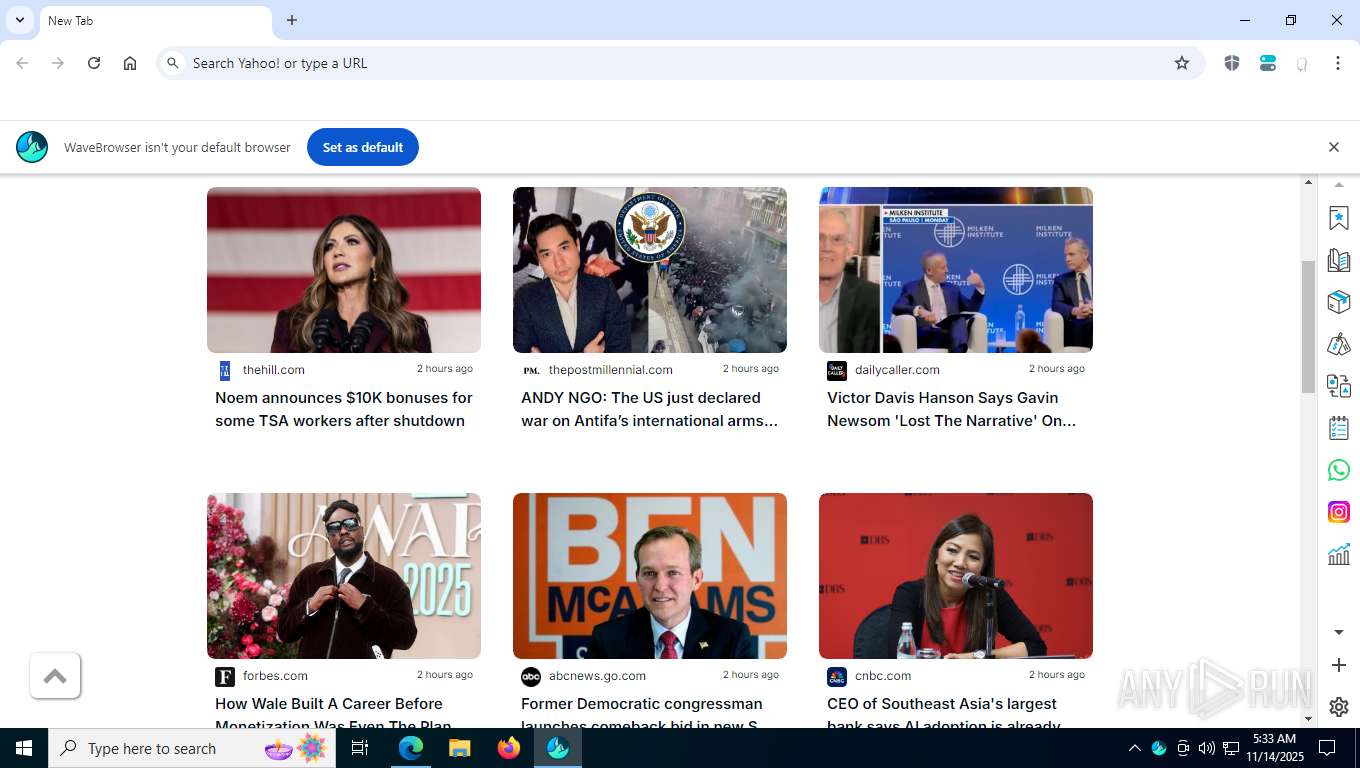1360x768 pixels.
Task: Open the tab search dropdown chevron
Action: tap(19, 20)
